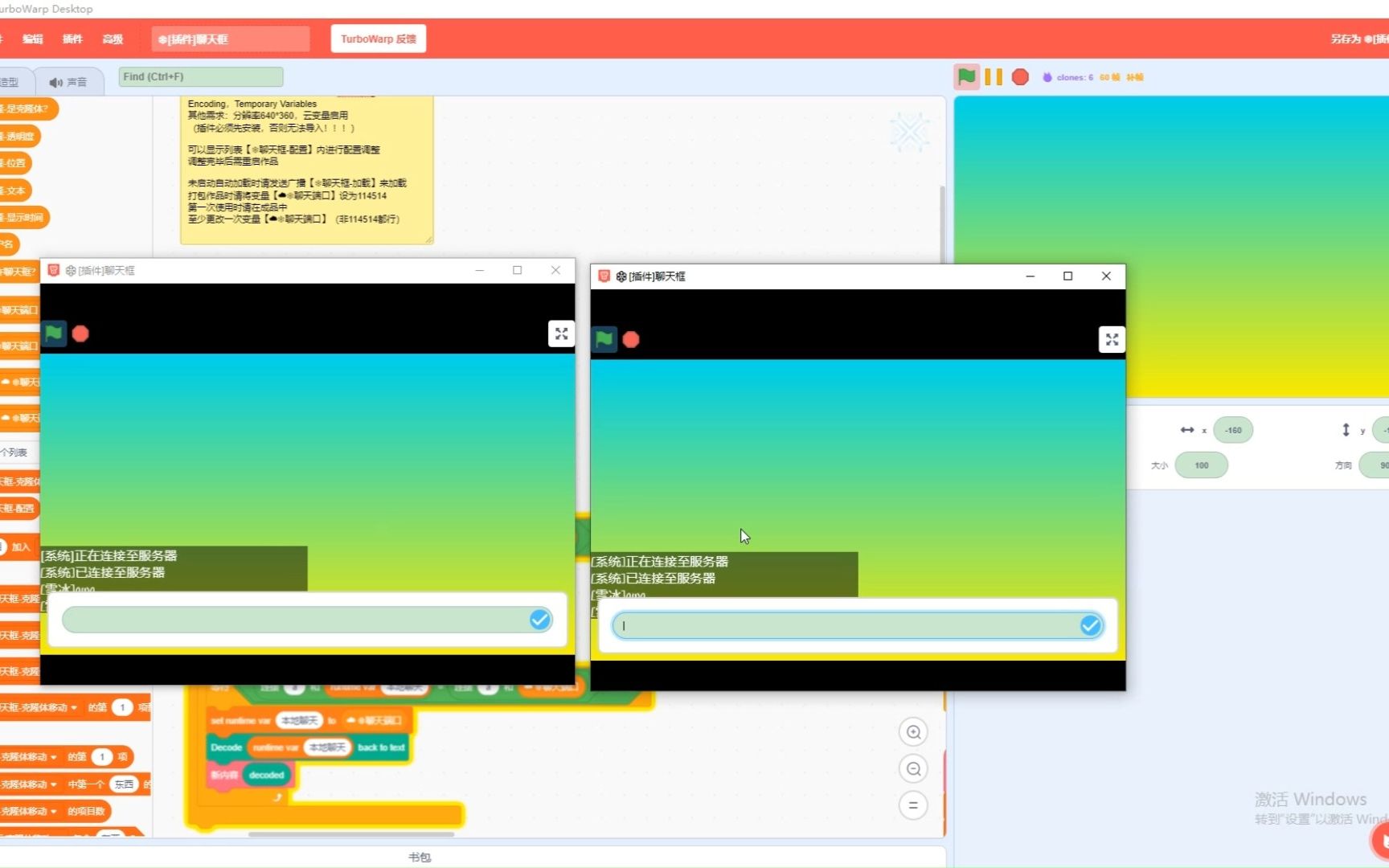Click the 'decoded' reporter block

point(267,775)
